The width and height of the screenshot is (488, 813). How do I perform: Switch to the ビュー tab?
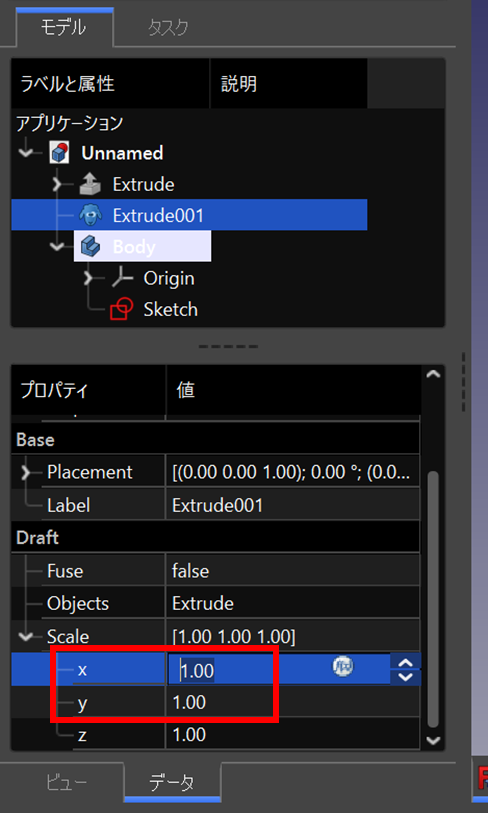67,783
